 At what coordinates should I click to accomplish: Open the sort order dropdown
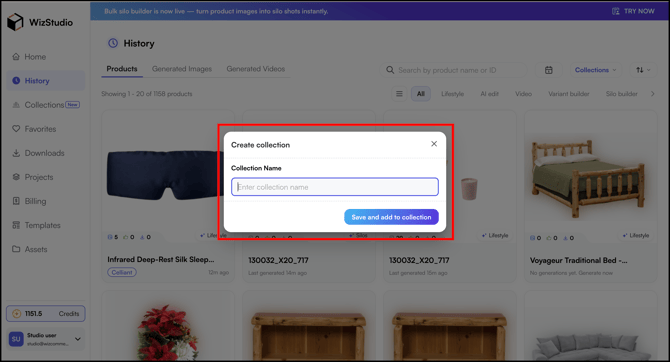pyautogui.click(x=643, y=70)
